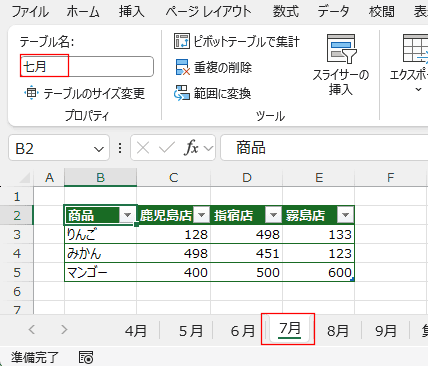Screen dimensions: 428x366
Task: Select column B header
Action: (x=100, y=177)
